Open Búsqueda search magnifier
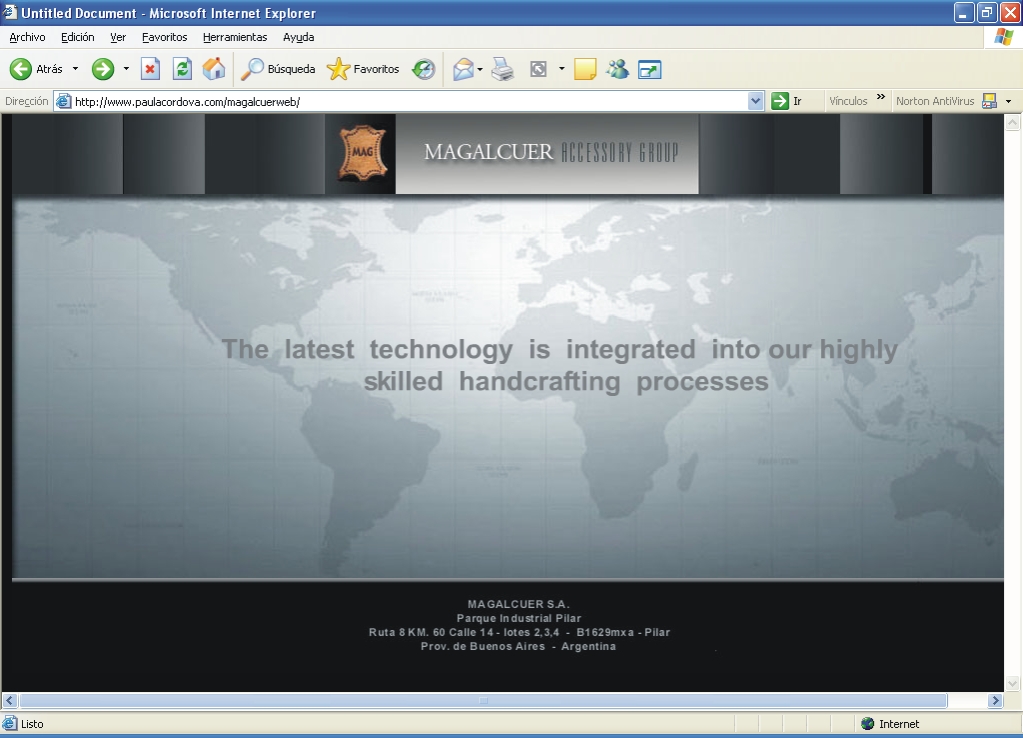 [278, 69]
